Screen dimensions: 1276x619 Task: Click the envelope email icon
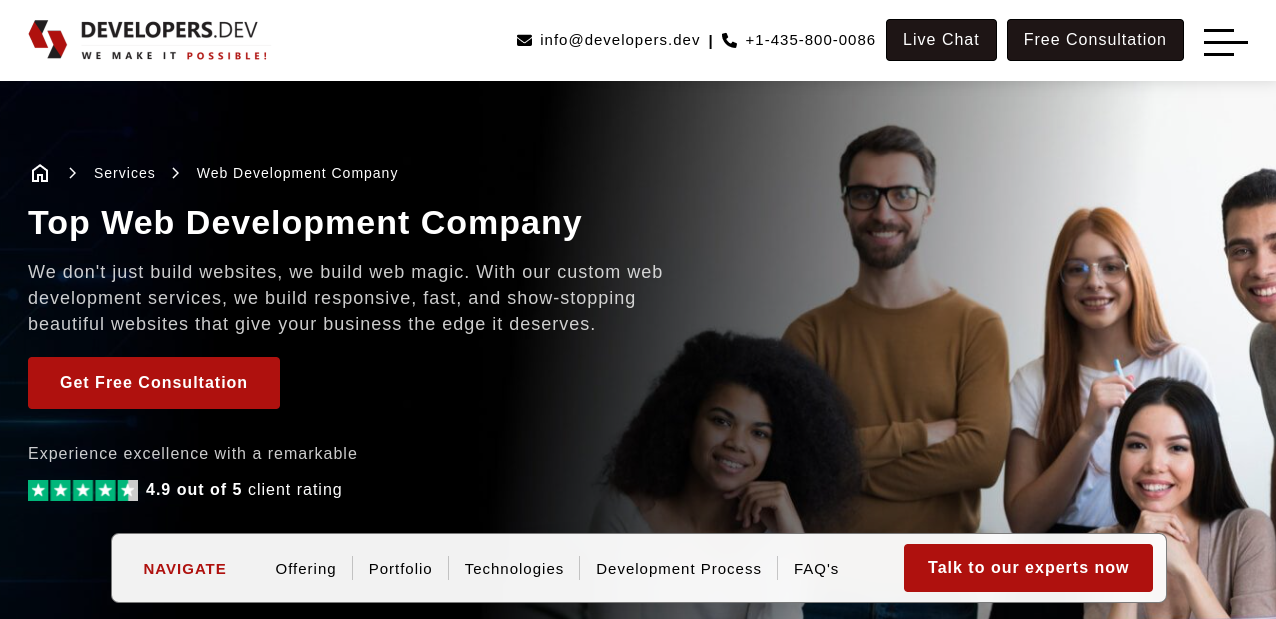524,40
